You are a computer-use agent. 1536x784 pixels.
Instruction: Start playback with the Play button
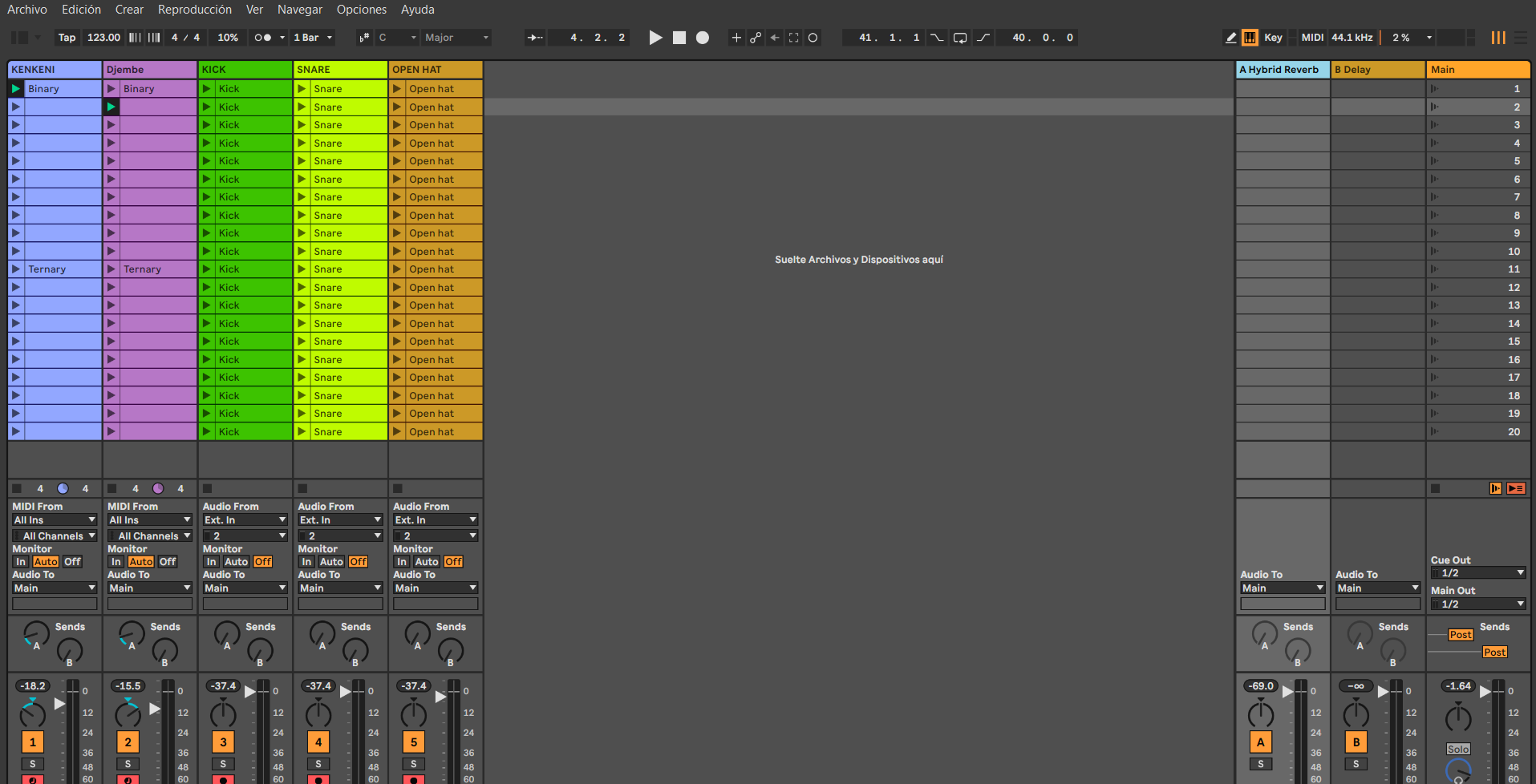655,38
